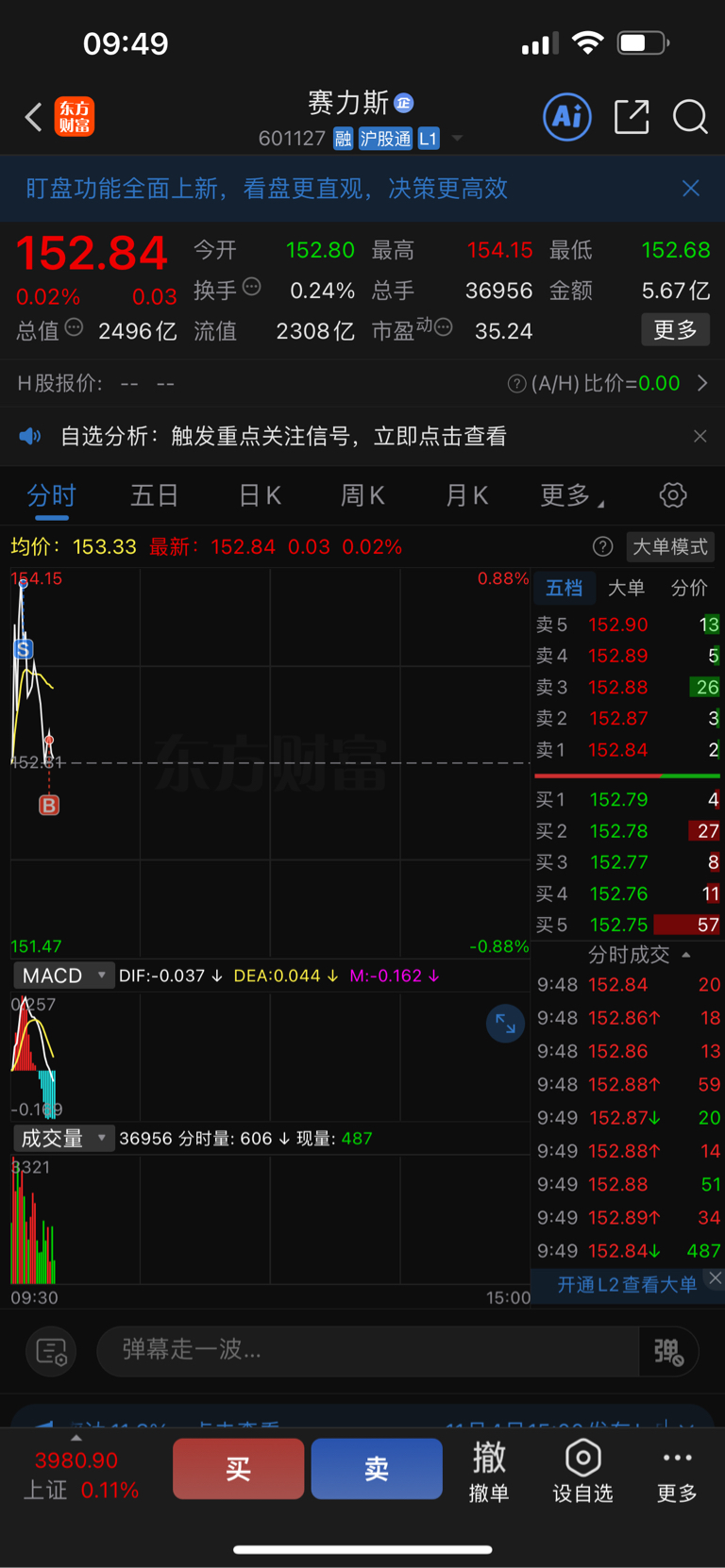This screenshot has height=1568, width=725.
Task: Close the 盯盘功能 banner
Action: click(x=691, y=189)
